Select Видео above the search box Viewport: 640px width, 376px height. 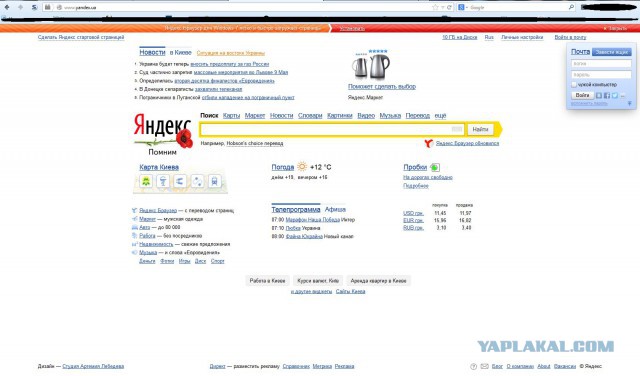point(366,116)
